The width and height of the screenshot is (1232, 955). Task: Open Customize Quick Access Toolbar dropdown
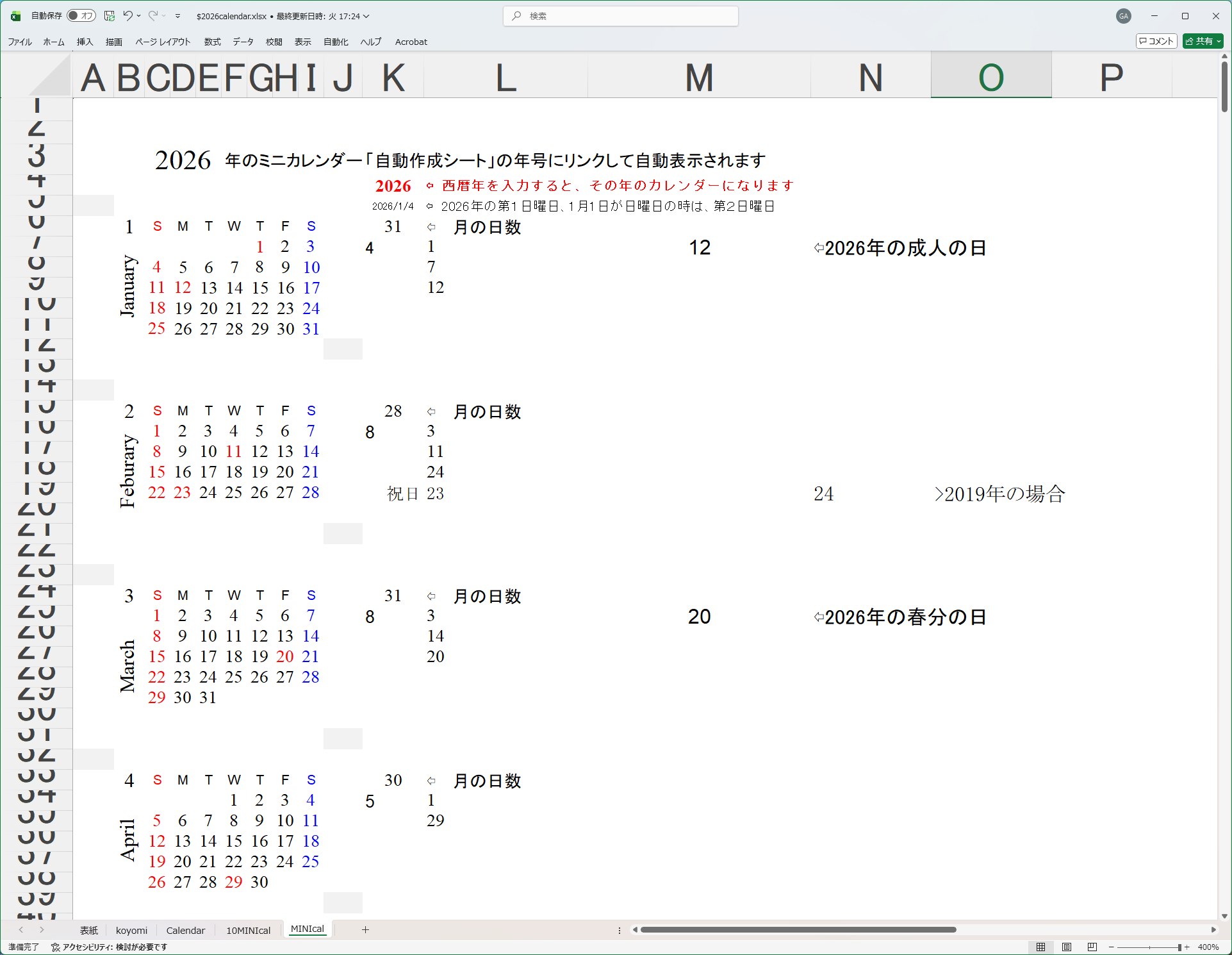(178, 15)
